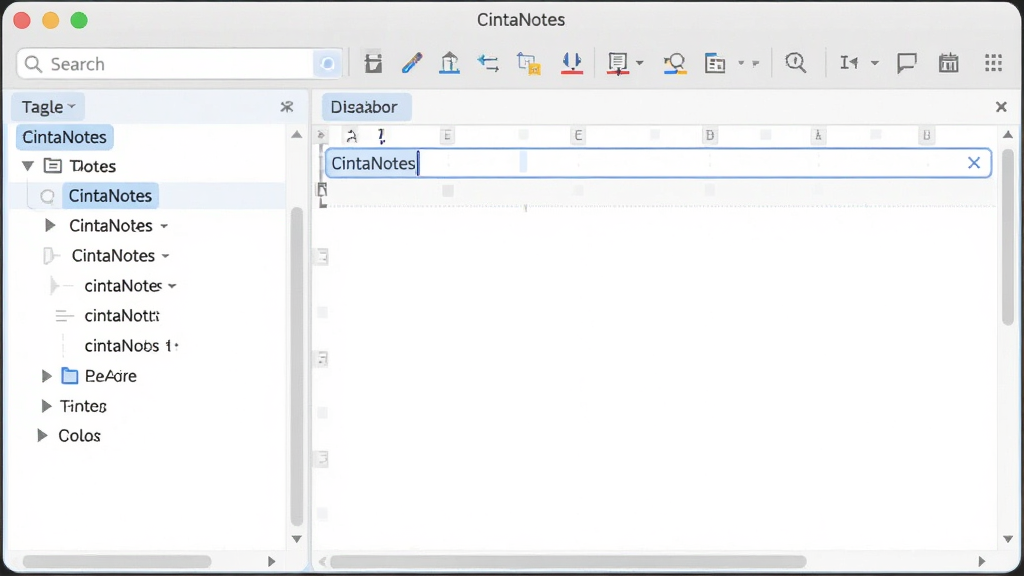Screen dimensions: 1024x576
Task: Switch to the Disaabor tab
Action: (366, 107)
